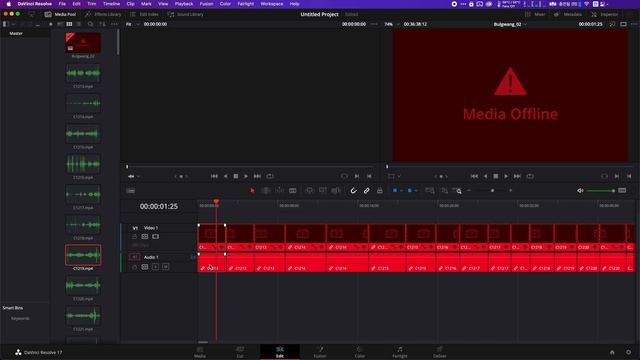Open the Flag color dropdown
Image resolution: width=640 pixels, height=360 pixels.
click(401, 191)
